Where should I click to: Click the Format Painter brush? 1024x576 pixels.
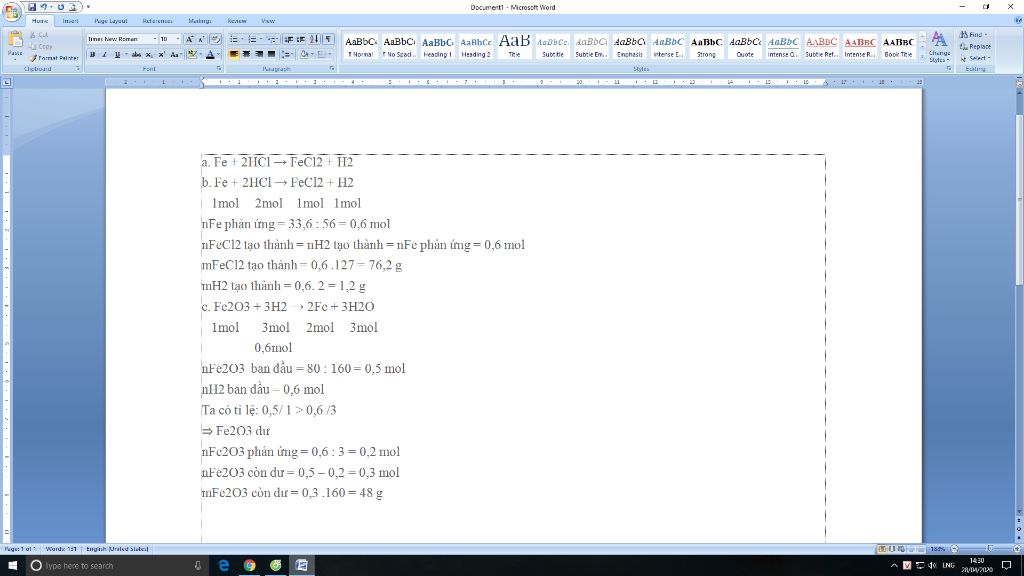click(54, 58)
